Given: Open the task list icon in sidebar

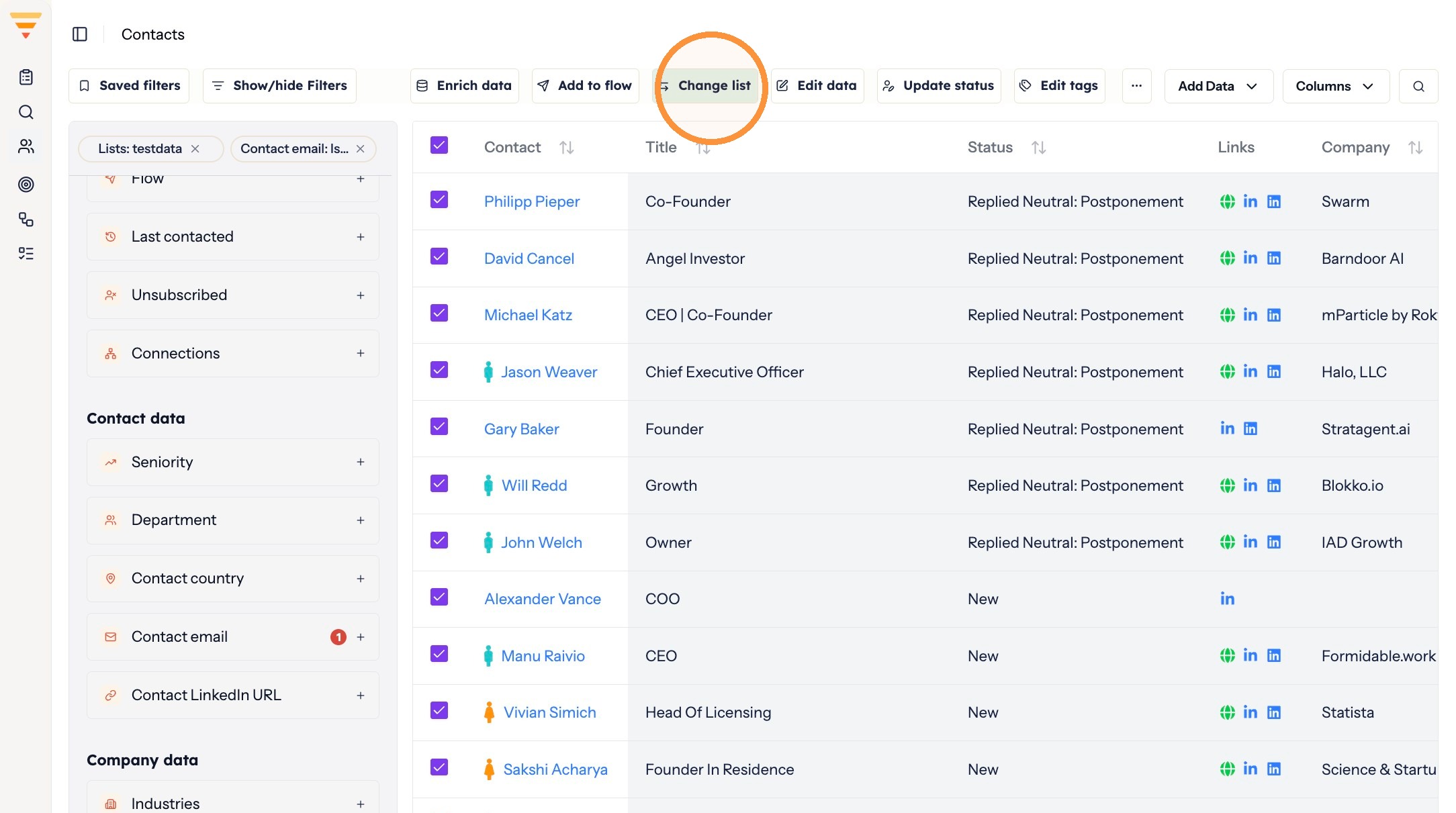Looking at the screenshot, I should point(26,254).
